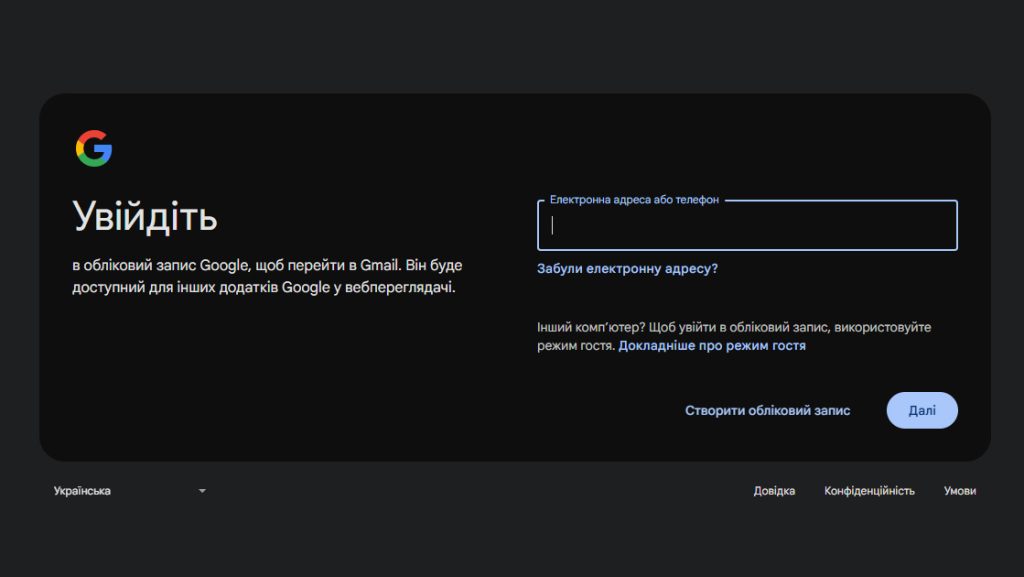Image resolution: width=1024 pixels, height=577 pixels.
Task: Click the "Увійдіть" heading
Action: pos(144,216)
